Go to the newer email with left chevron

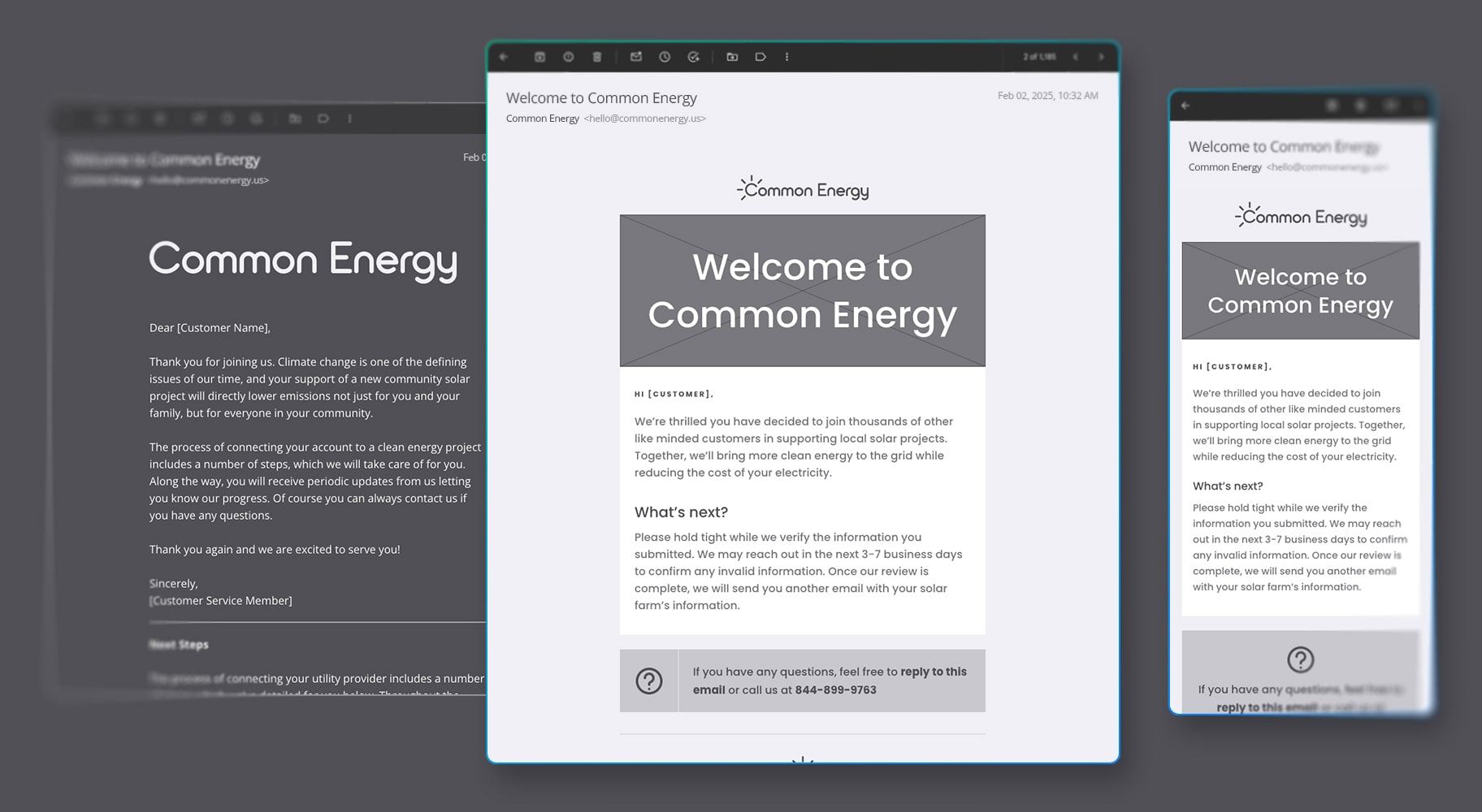click(x=1075, y=57)
